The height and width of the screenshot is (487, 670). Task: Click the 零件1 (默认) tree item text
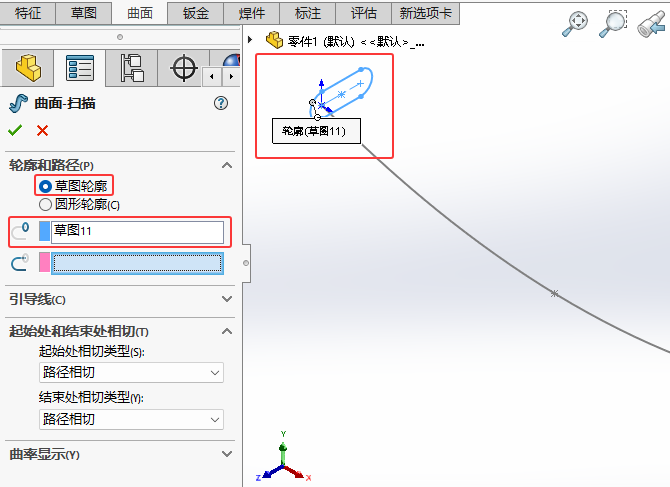pyautogui.click(x=356, y=42)
